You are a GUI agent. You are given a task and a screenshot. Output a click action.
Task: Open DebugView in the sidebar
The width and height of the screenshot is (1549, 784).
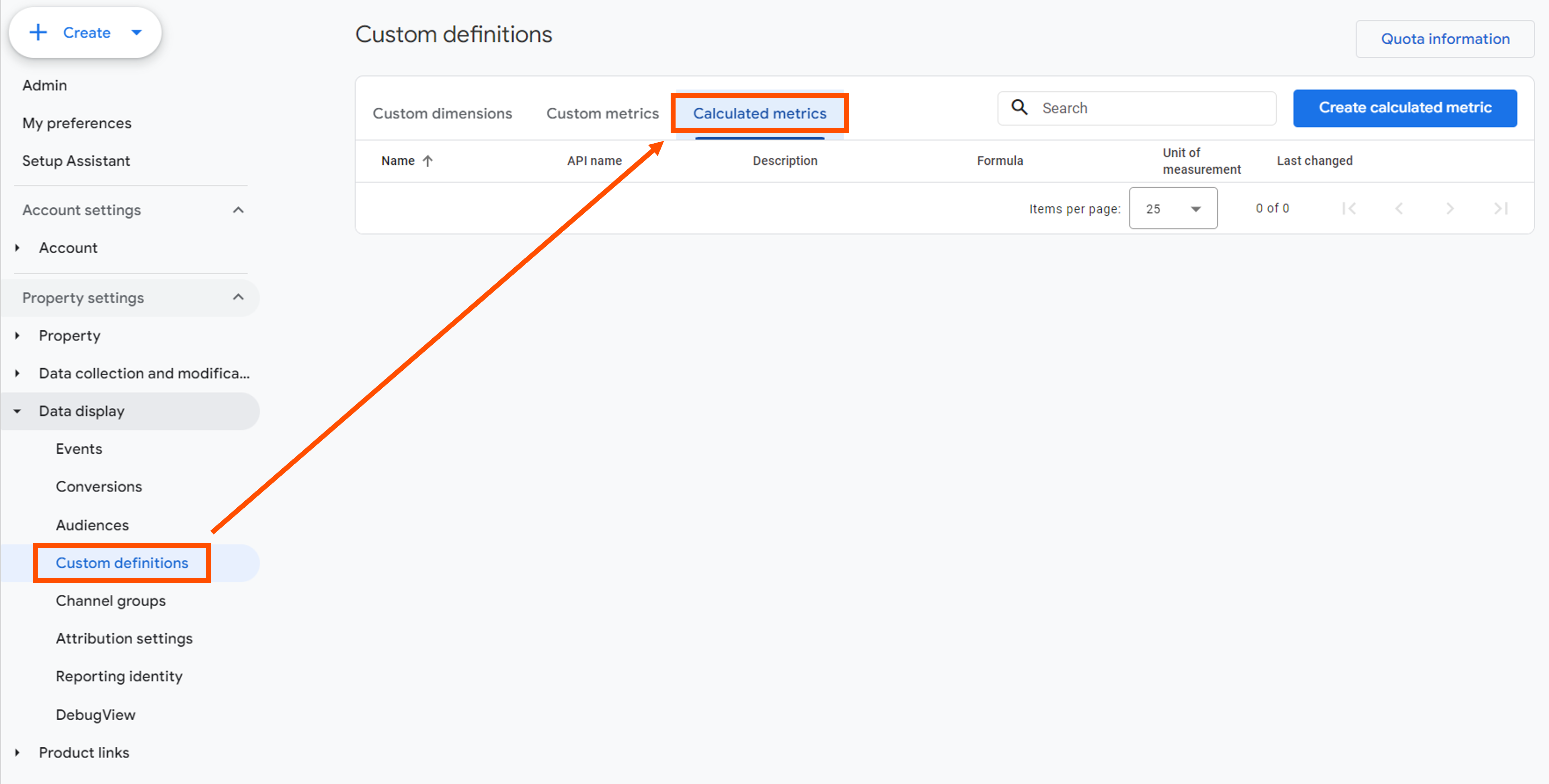(96, 714)
